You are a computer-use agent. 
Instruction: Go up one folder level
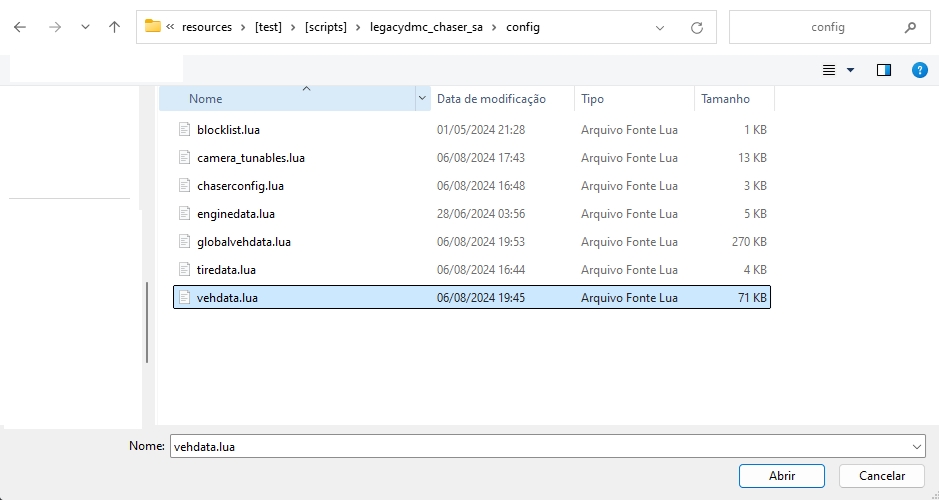coord(114,27)
